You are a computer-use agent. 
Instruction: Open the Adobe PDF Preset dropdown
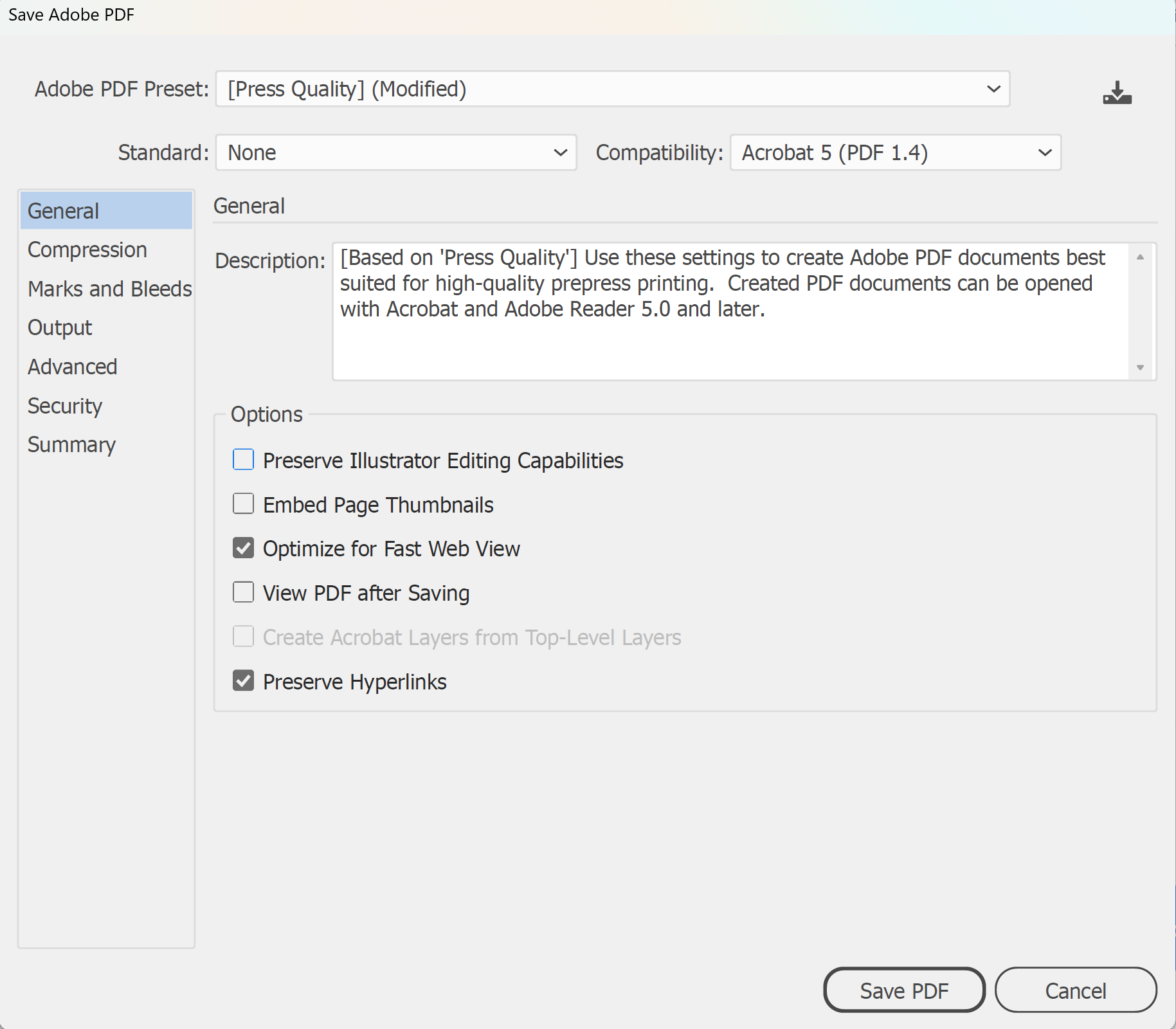(613, 89)
